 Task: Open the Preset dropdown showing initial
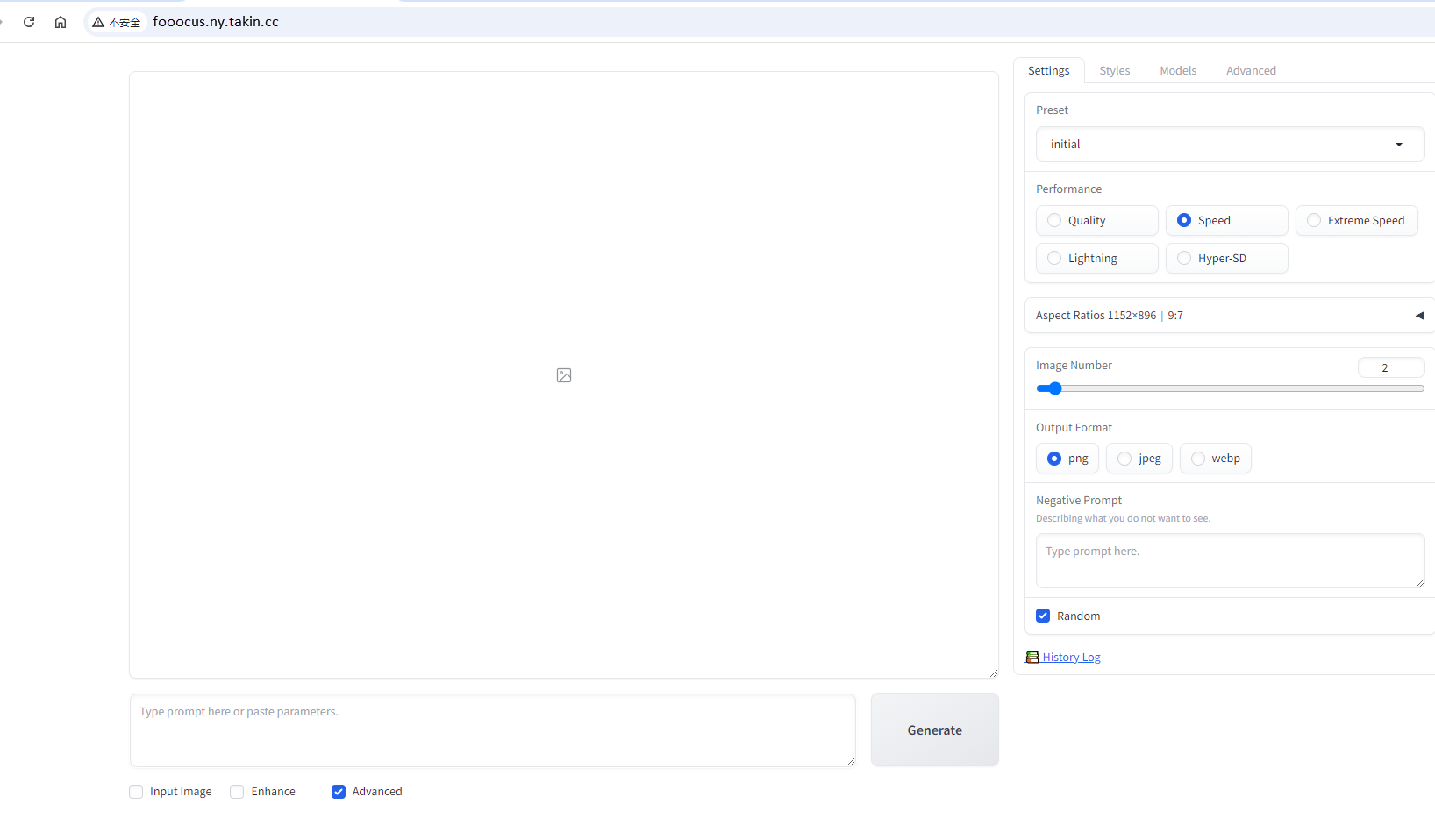1229,145
